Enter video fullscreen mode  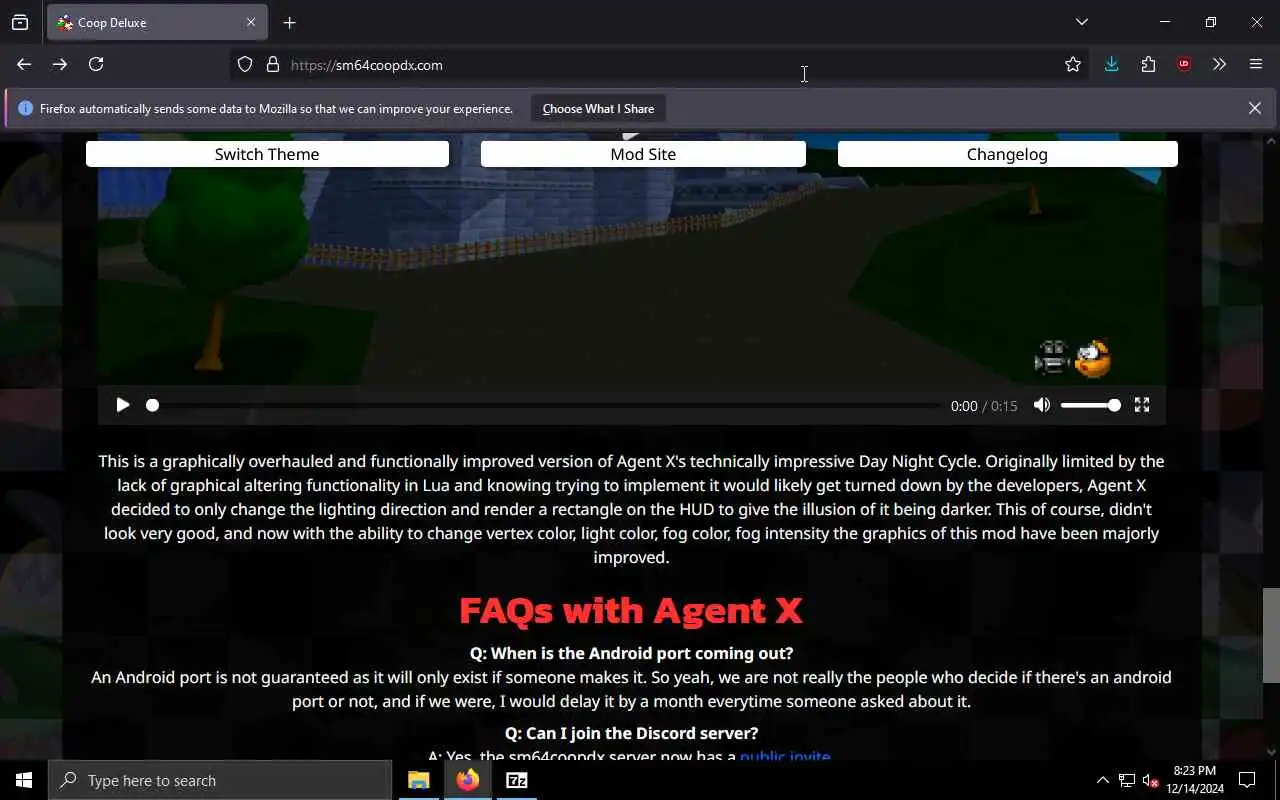(1142, 405)
